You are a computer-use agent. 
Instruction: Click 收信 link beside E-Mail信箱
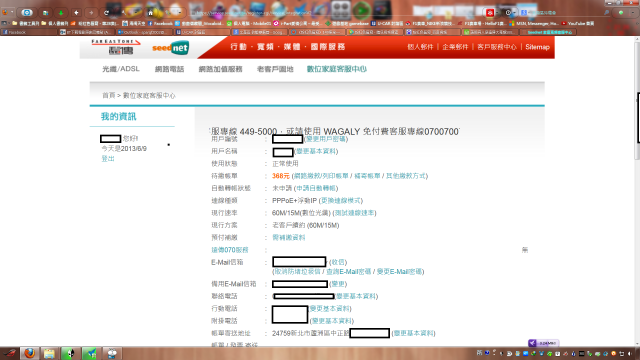[x=338, y=262]
